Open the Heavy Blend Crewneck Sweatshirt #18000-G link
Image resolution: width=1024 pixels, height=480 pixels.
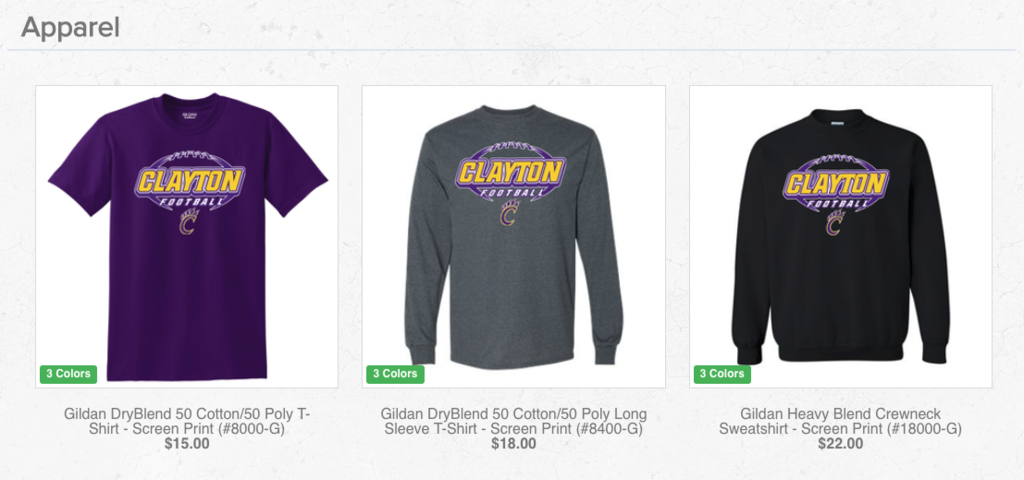point(840,421)
